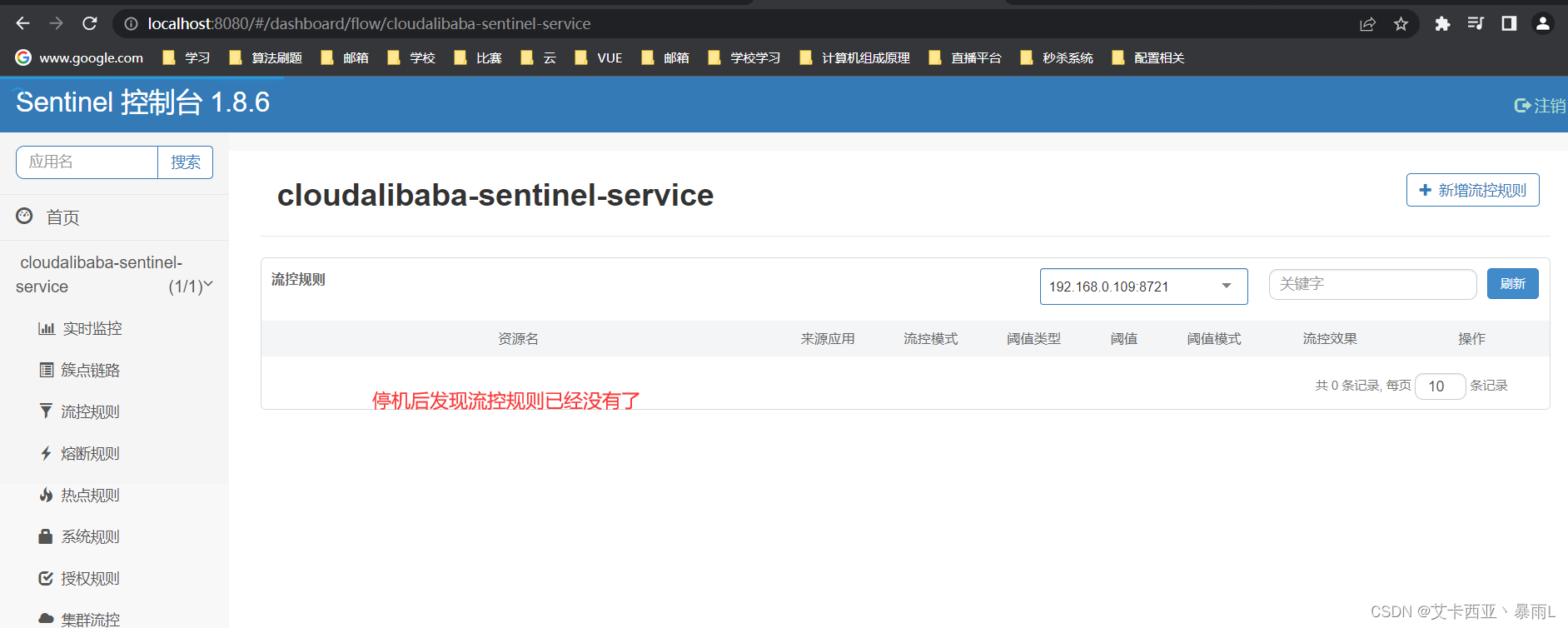Click the address bar URL

click(x=369, y=24)
